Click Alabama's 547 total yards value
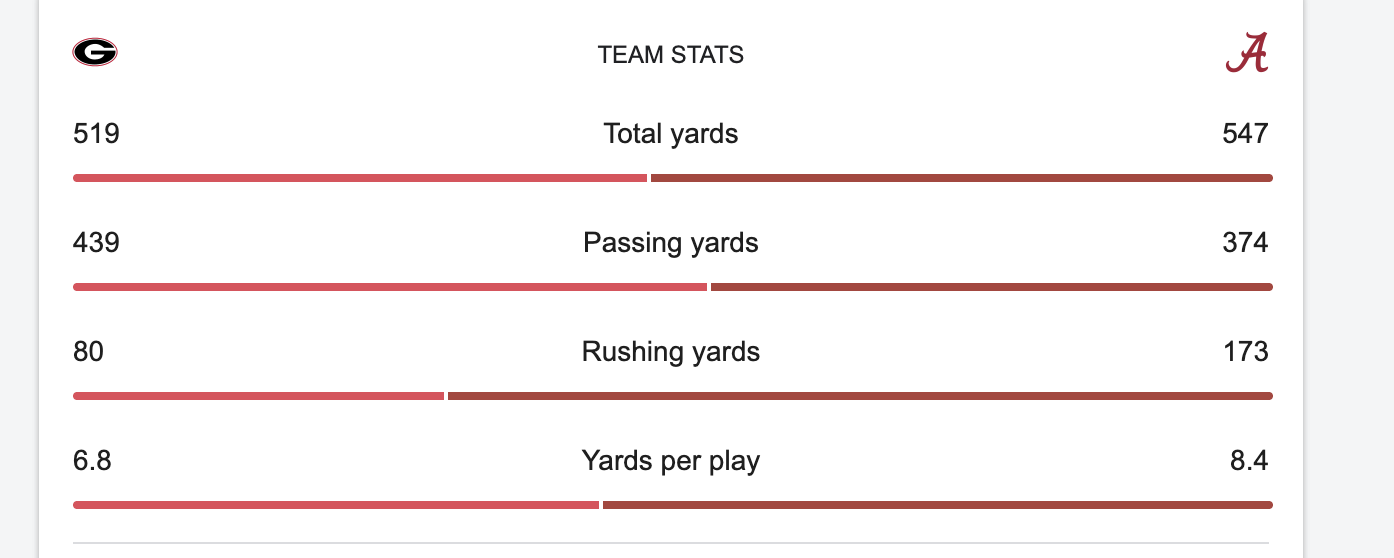 pos(1245,134)
